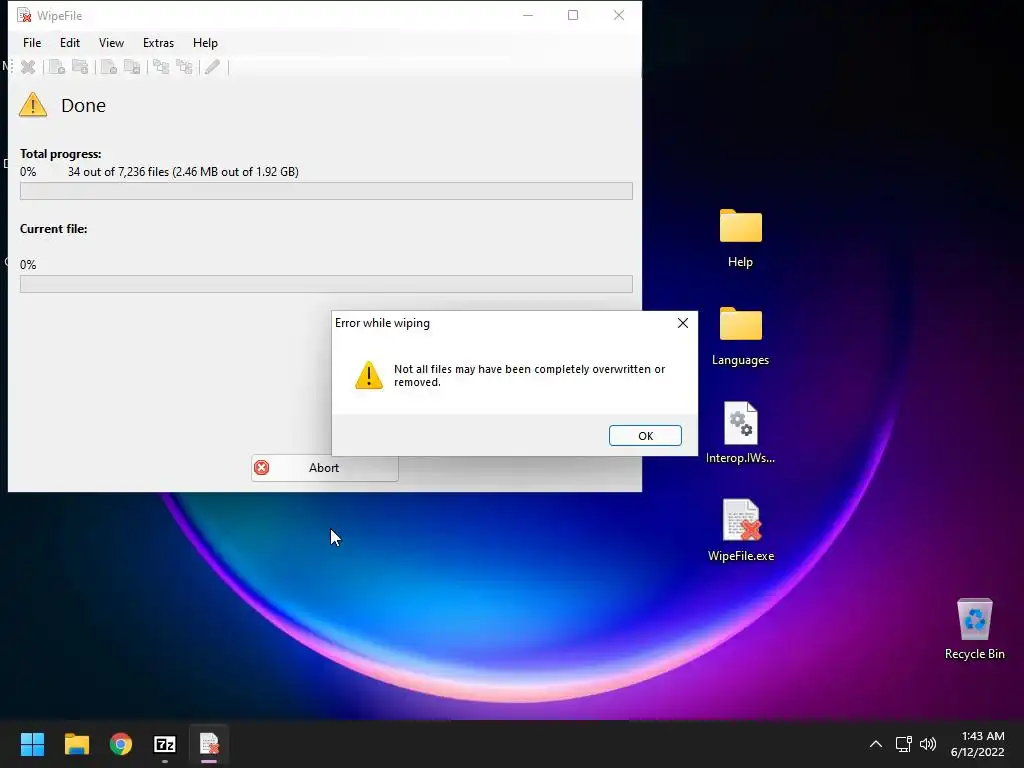The width and height of the screenshot is (1024, 768).
Task: Click the pencil edit toolbar icon
Action: pyautogui.click(x=212, y=67)
